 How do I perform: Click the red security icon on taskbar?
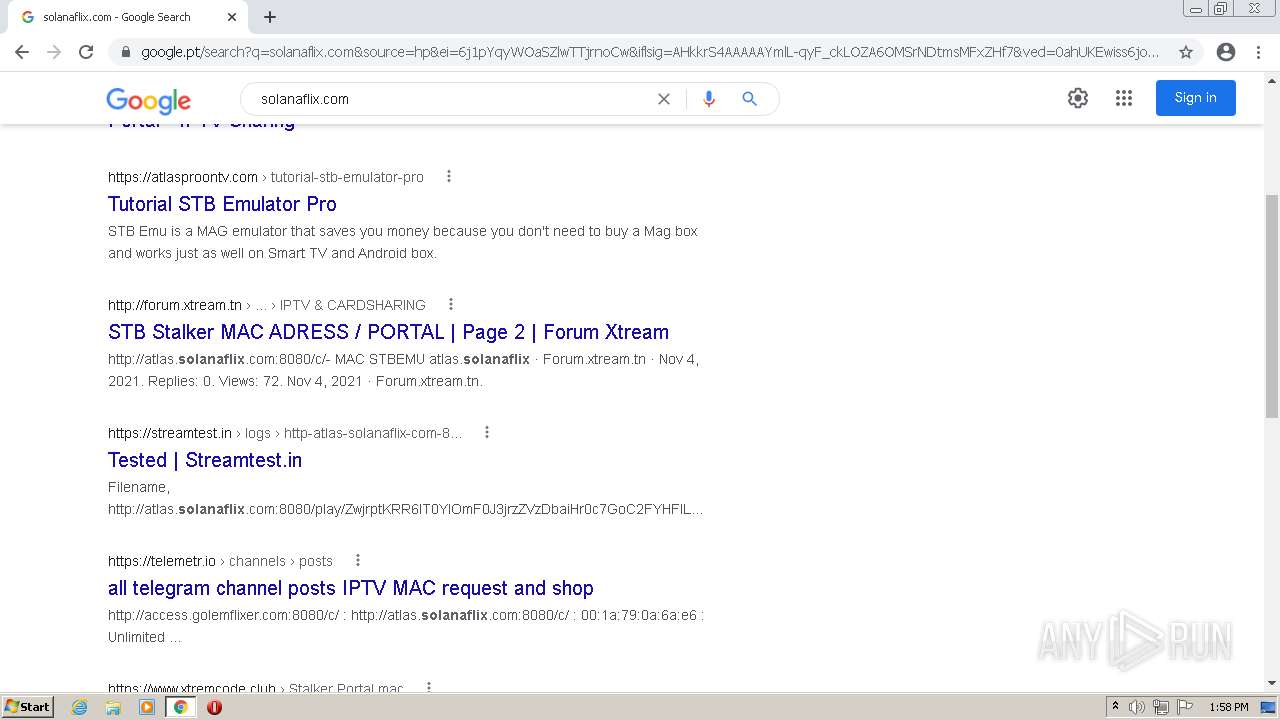coord(214,707)
